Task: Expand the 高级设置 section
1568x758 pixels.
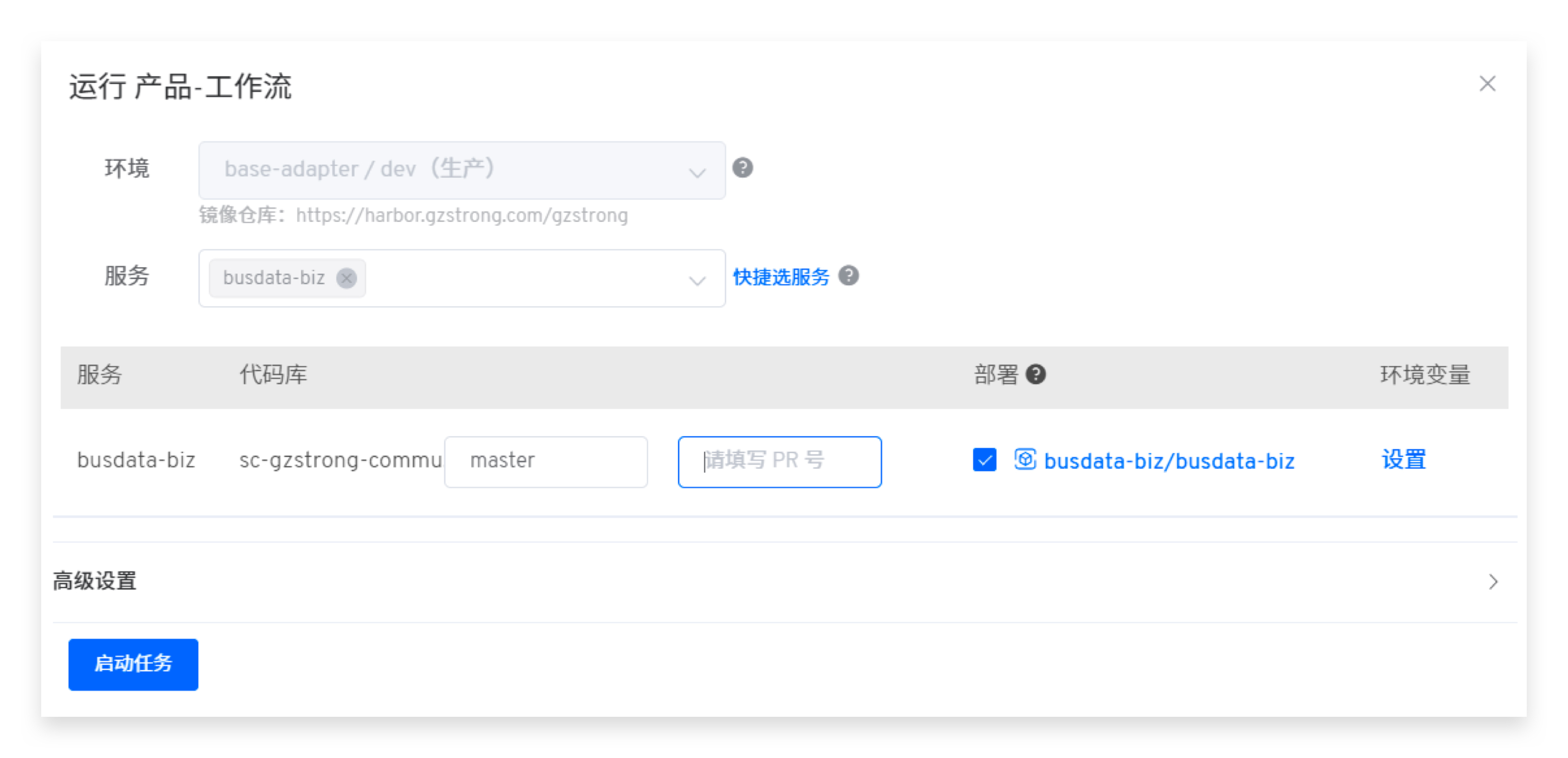Action: [x=95, y=581]
